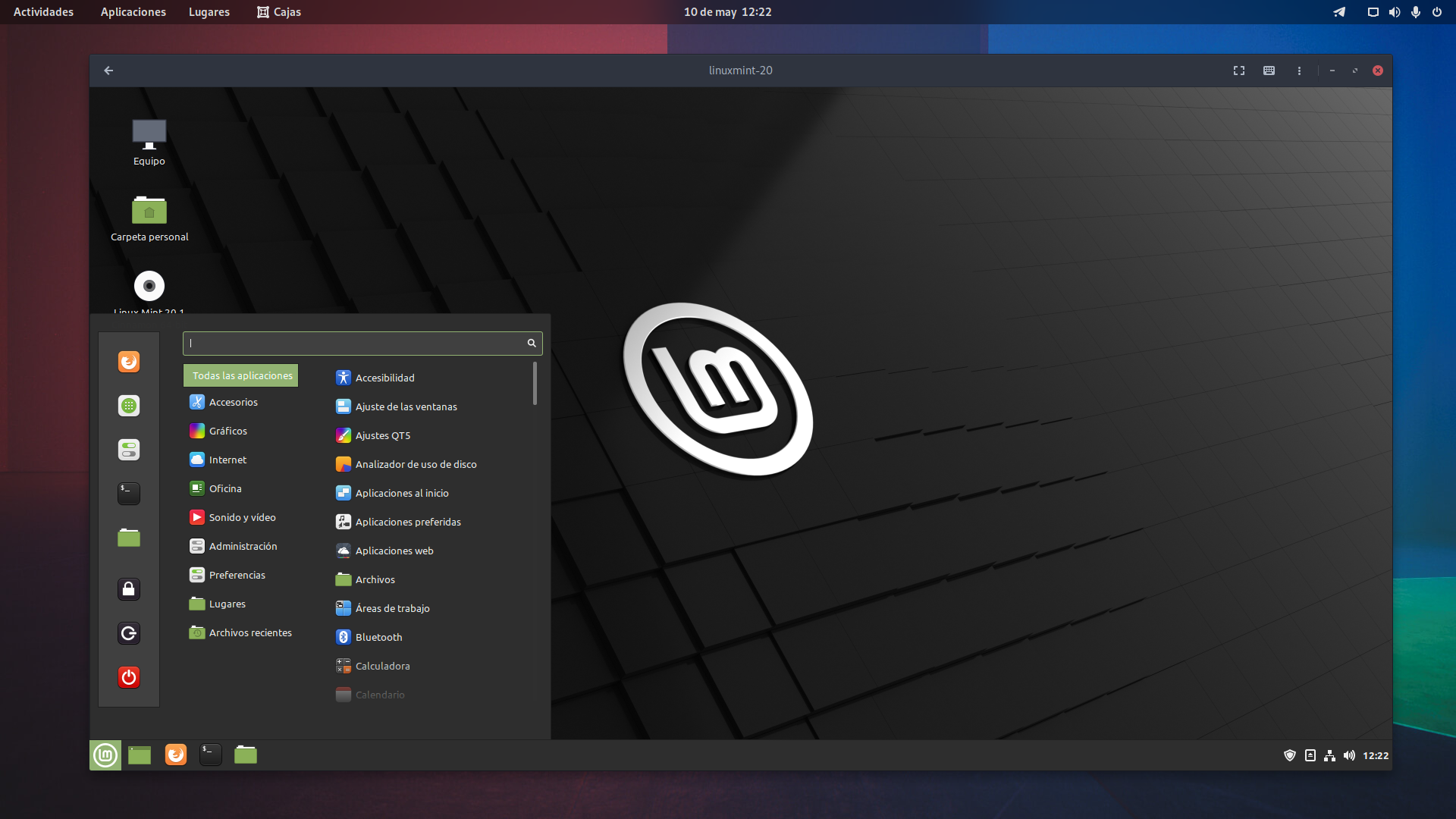Open the GNOME system status menu power icon
Image resolution: width=1456 pixels, height=819 pixels.
[1437, 12]
